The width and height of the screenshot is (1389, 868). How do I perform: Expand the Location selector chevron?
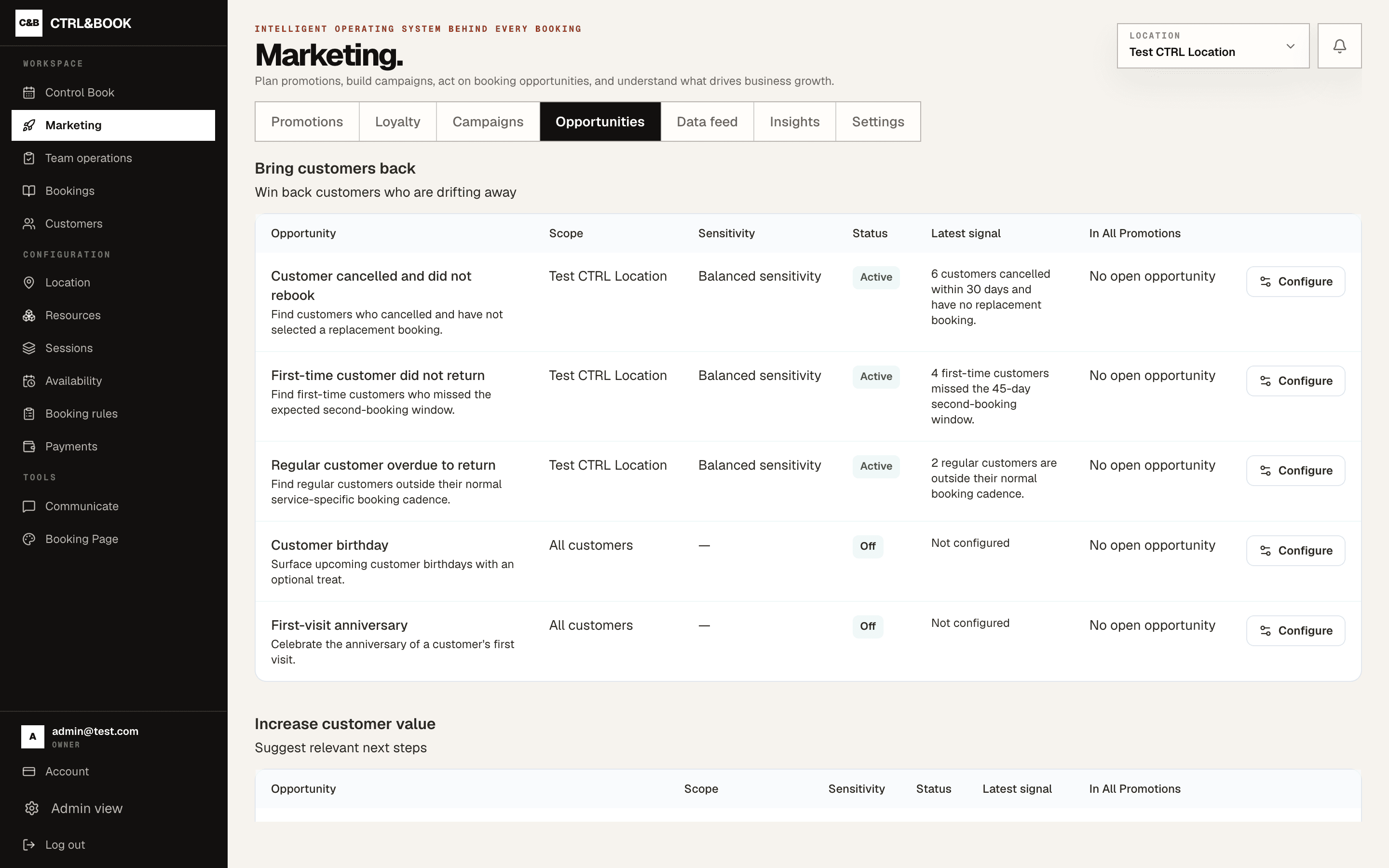coord(1291,46)
